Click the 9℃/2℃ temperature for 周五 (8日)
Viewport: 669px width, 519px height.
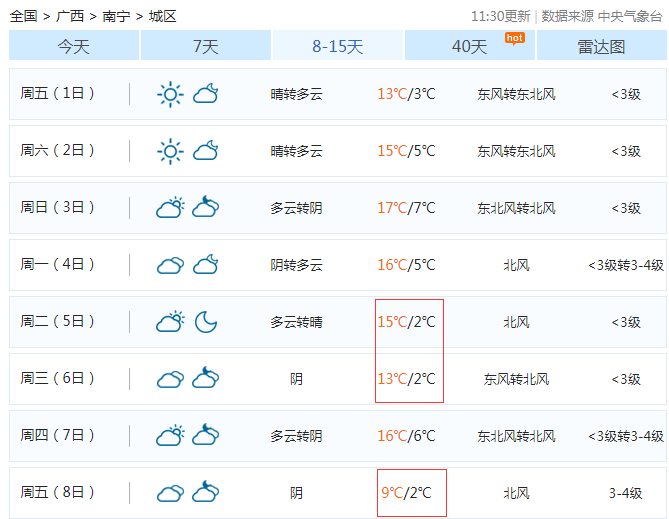407,493
